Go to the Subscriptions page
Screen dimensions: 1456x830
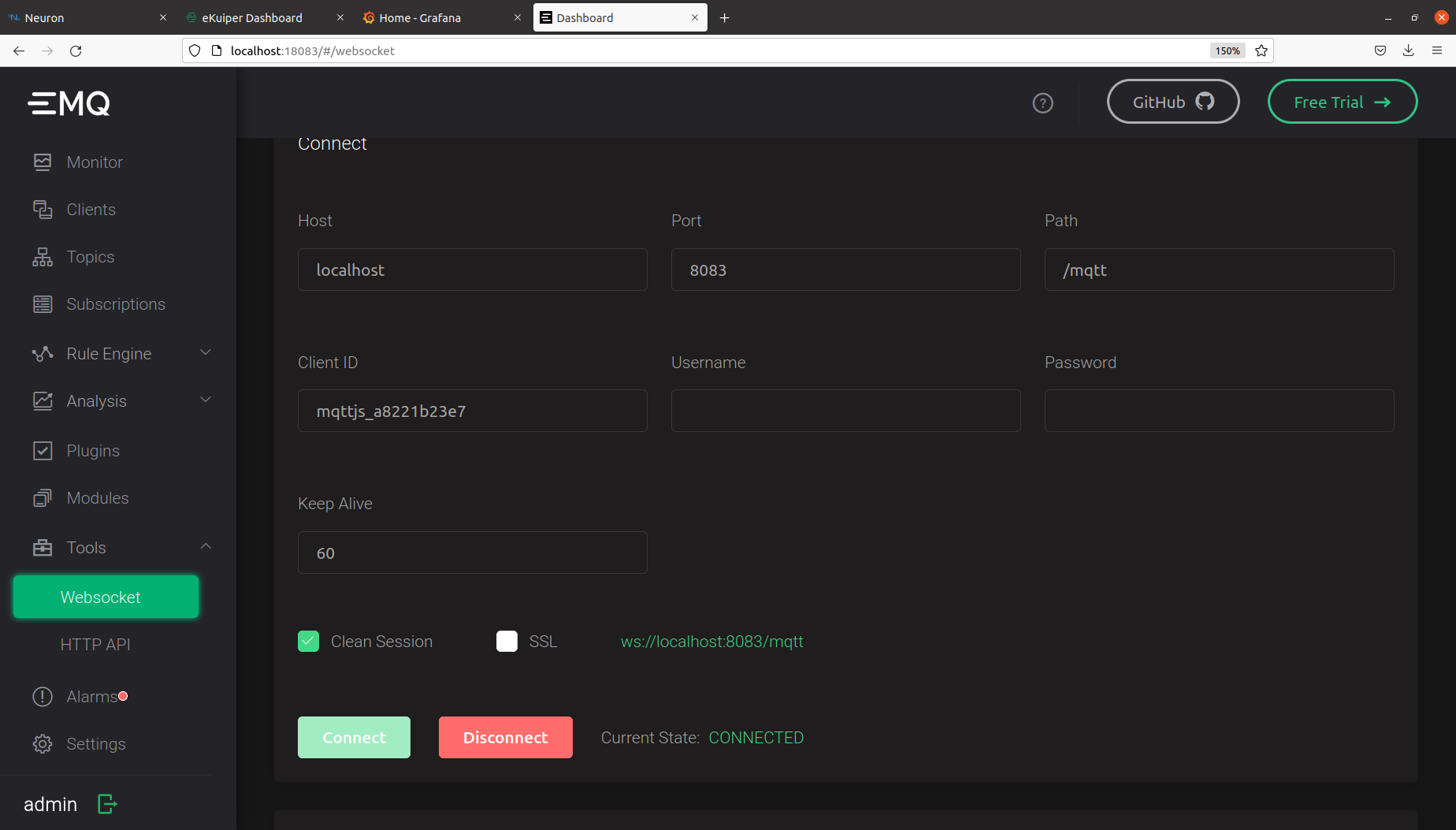point(116,304)
